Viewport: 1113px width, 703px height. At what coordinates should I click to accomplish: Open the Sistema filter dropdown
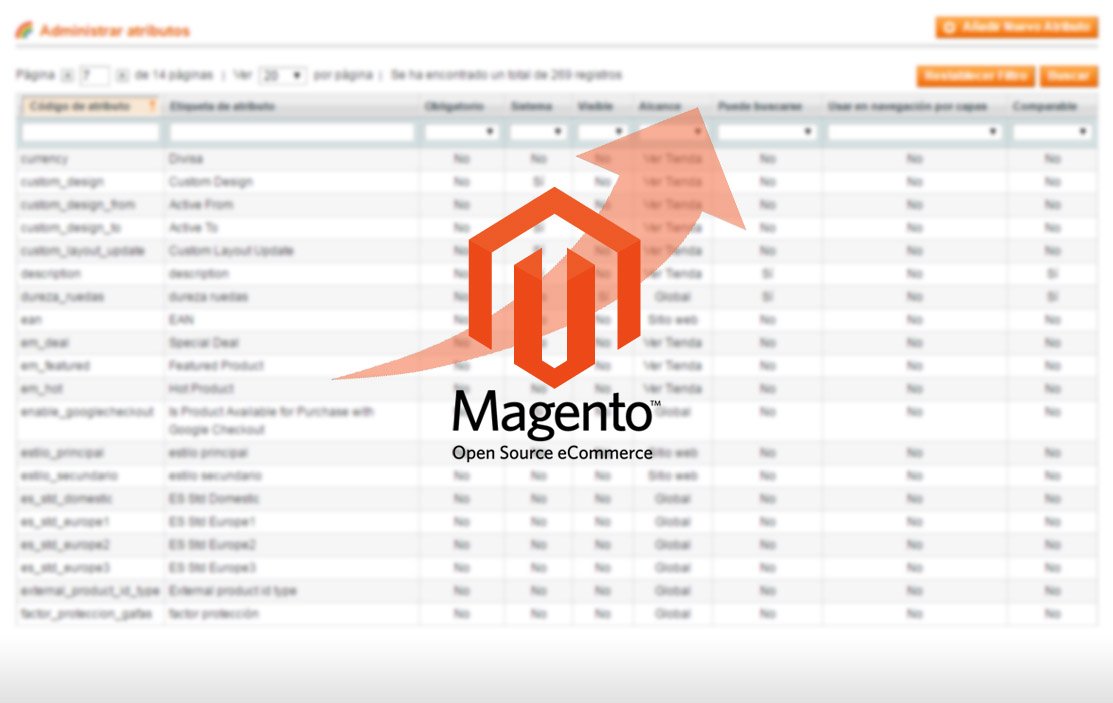tap(537, 132)
